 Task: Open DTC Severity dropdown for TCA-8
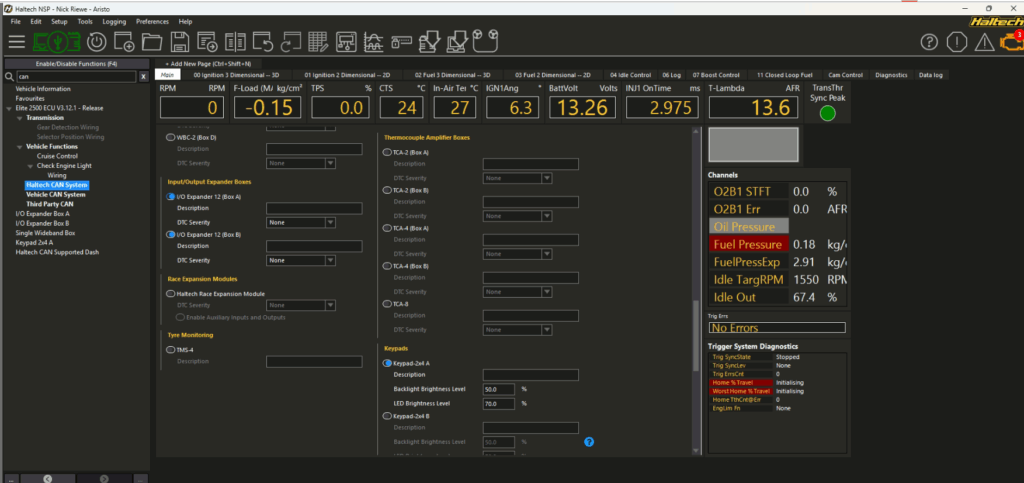click(518, 330)
